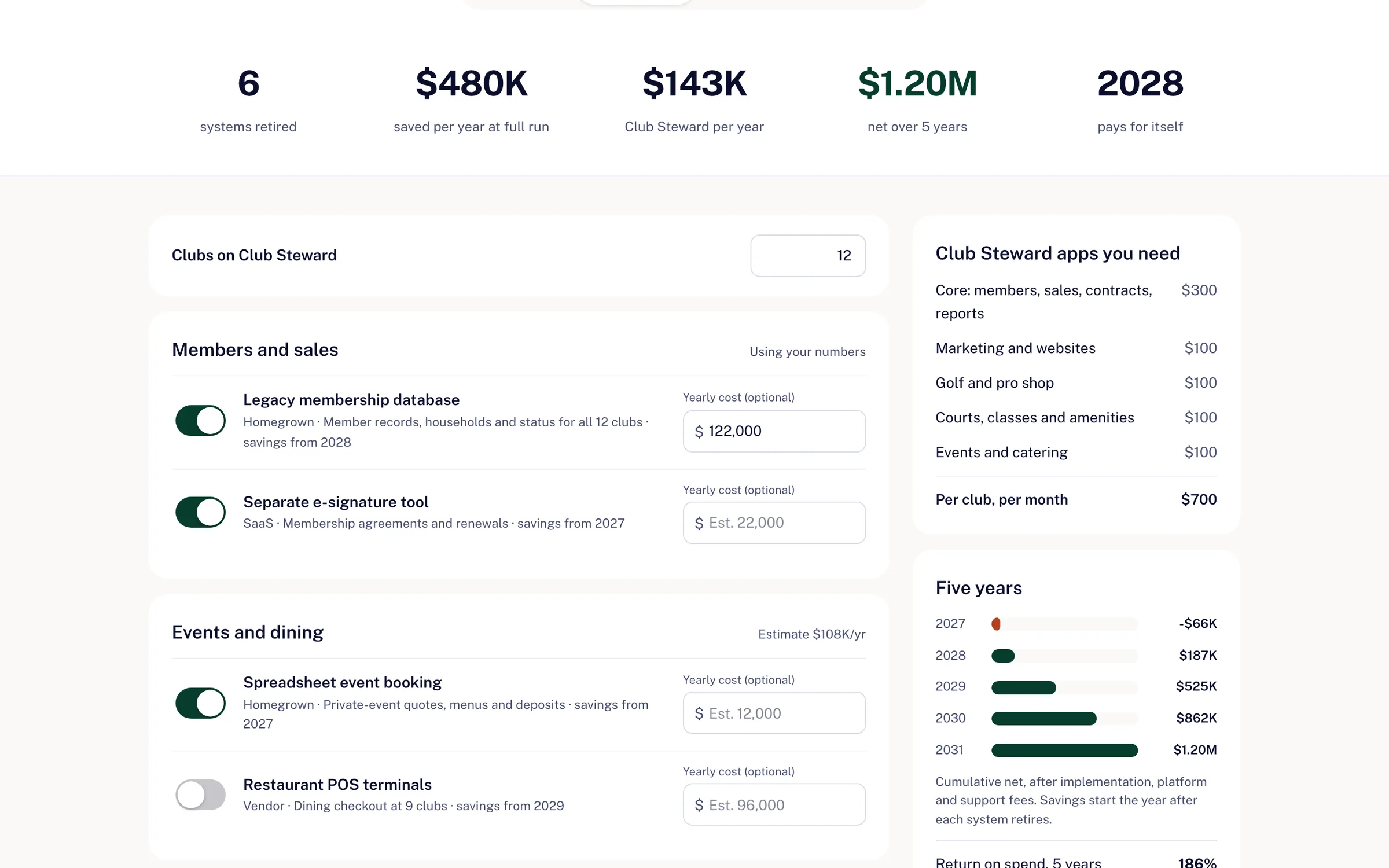Click the $143K Club Steward per year figure
The width and height of the screenshot is (1389, 868).
coord(694,83)
